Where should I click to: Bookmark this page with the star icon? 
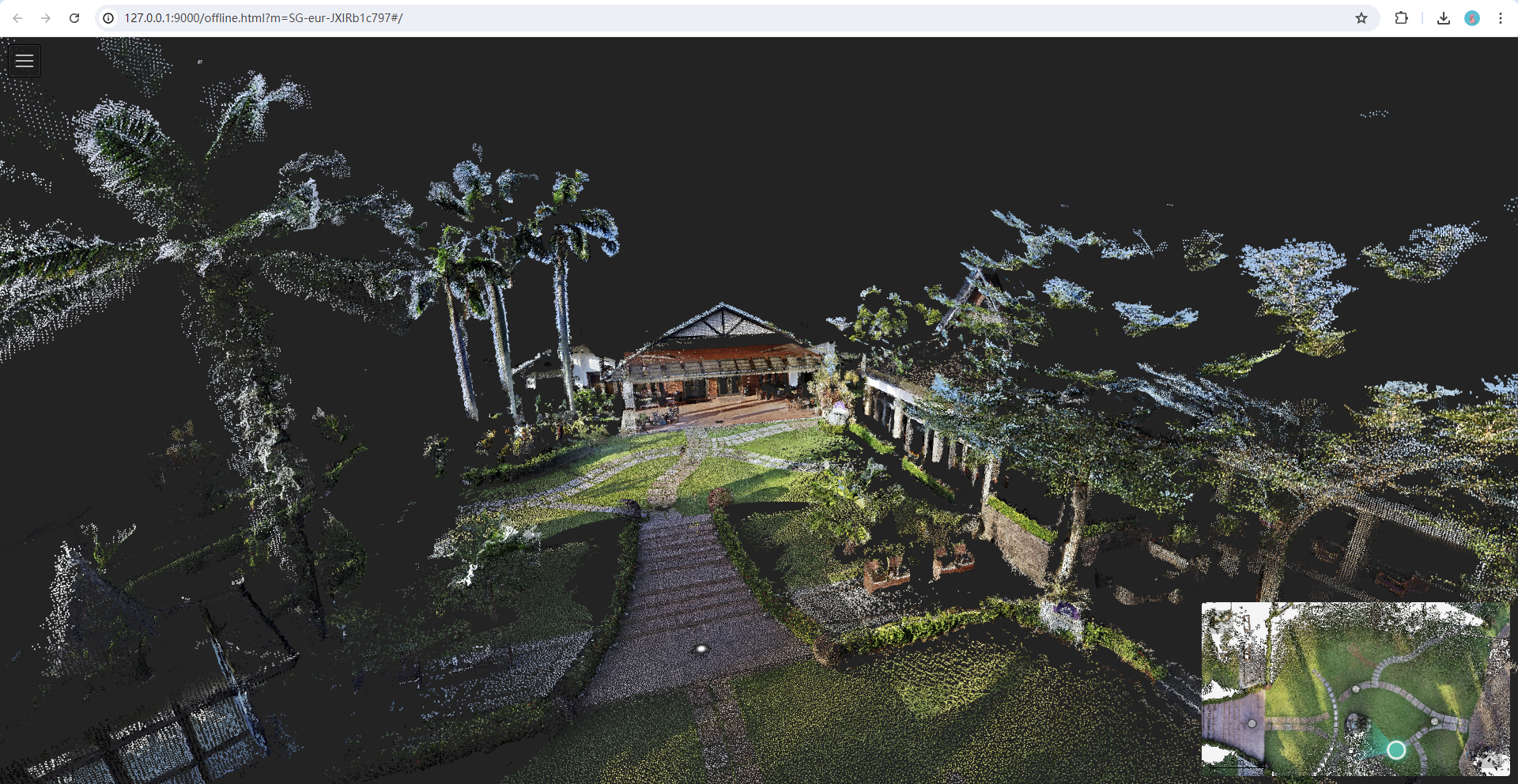[1361, 18]
